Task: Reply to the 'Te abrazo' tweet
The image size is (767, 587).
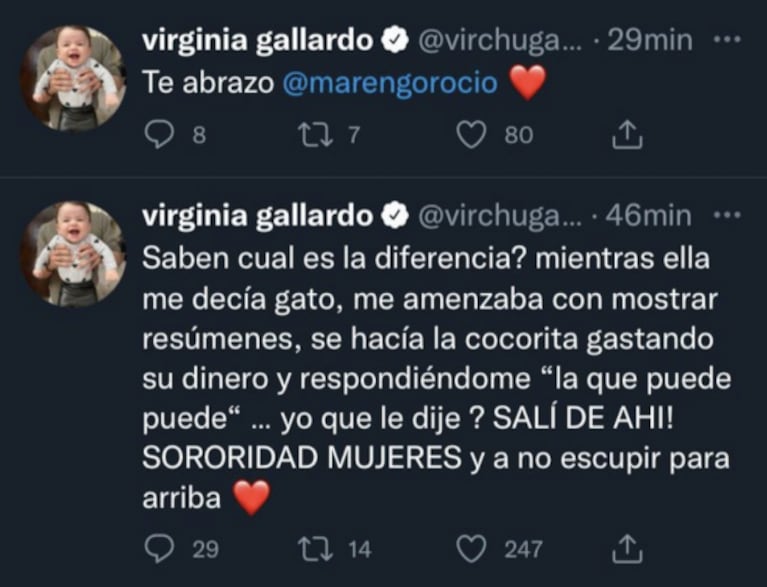Action: click(x=159, y=135)
